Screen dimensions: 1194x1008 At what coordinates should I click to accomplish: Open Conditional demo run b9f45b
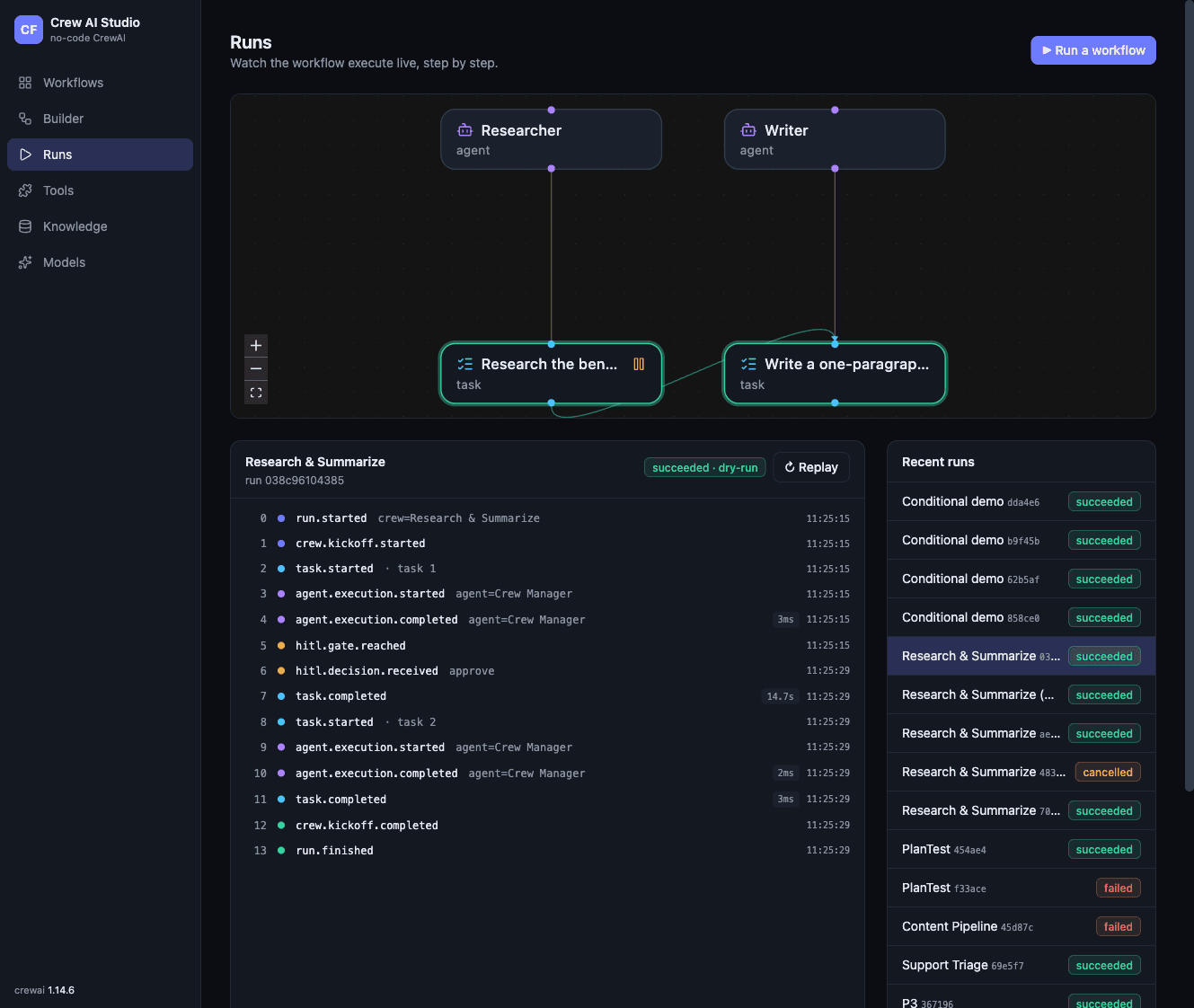click(x=1021, y=540)
